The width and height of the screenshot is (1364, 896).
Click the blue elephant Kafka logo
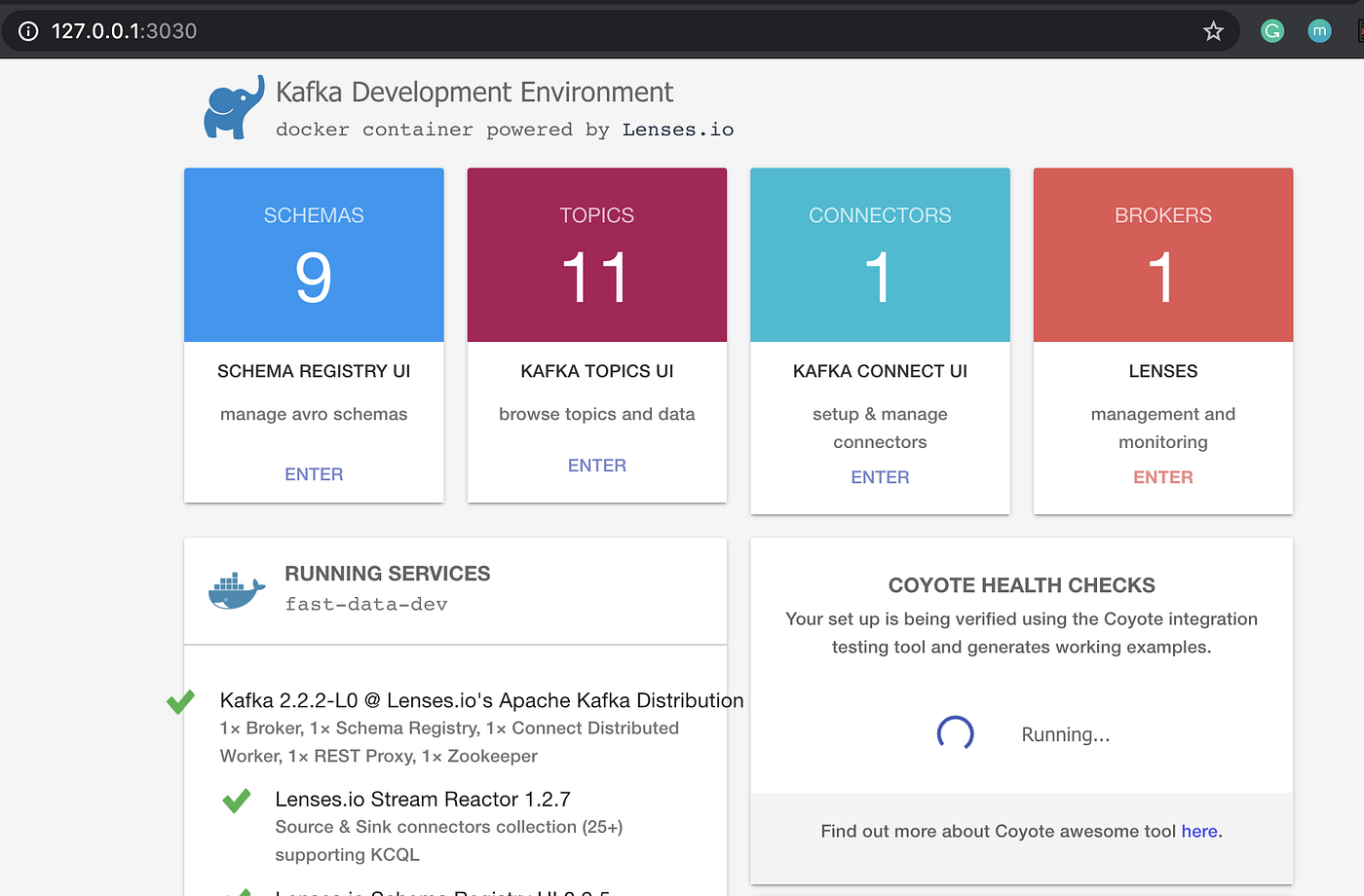[234, 107]
